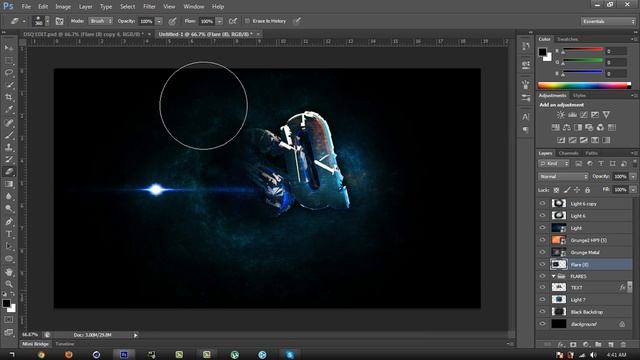
Task: Open the Image menu
Action: coord(63,7)
